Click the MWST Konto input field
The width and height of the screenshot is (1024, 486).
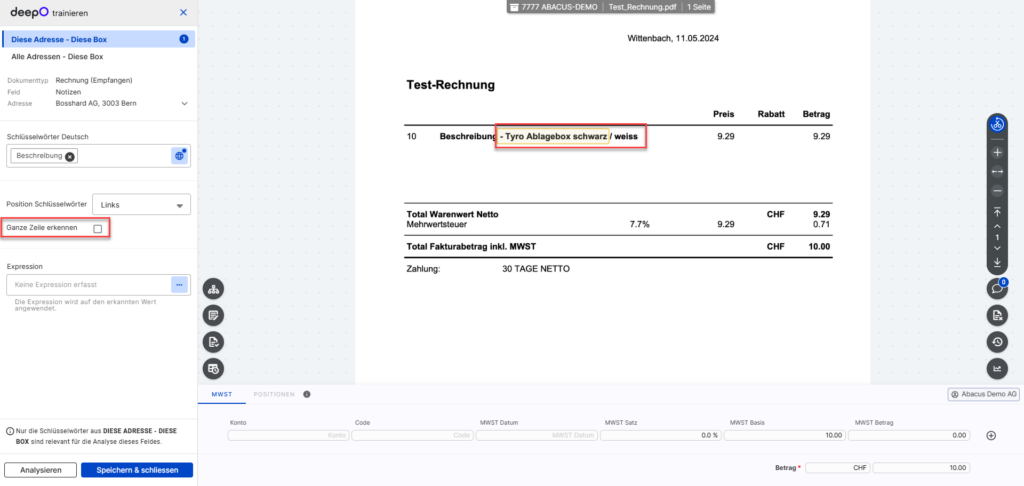288,435
